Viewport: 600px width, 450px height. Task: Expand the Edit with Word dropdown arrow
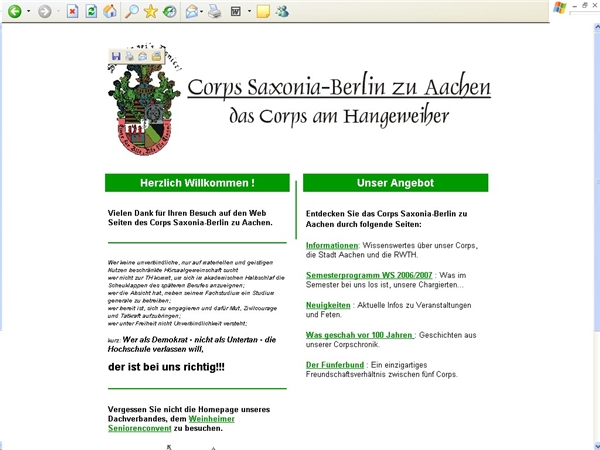[249, 11]
